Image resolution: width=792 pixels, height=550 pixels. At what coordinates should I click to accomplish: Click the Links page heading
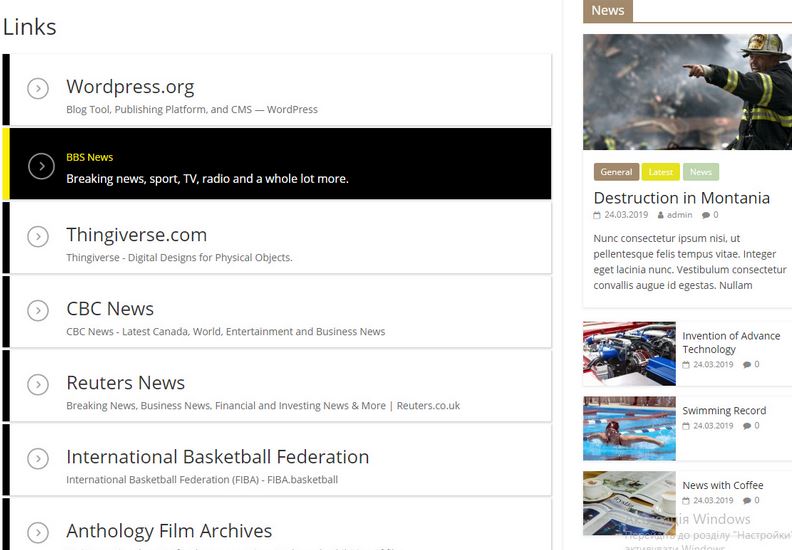point(29,27)
